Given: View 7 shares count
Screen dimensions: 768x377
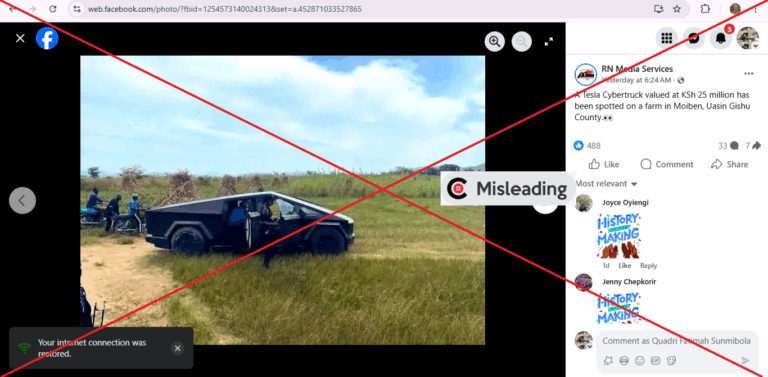Looking at the screenshot, I should point(753,145).
